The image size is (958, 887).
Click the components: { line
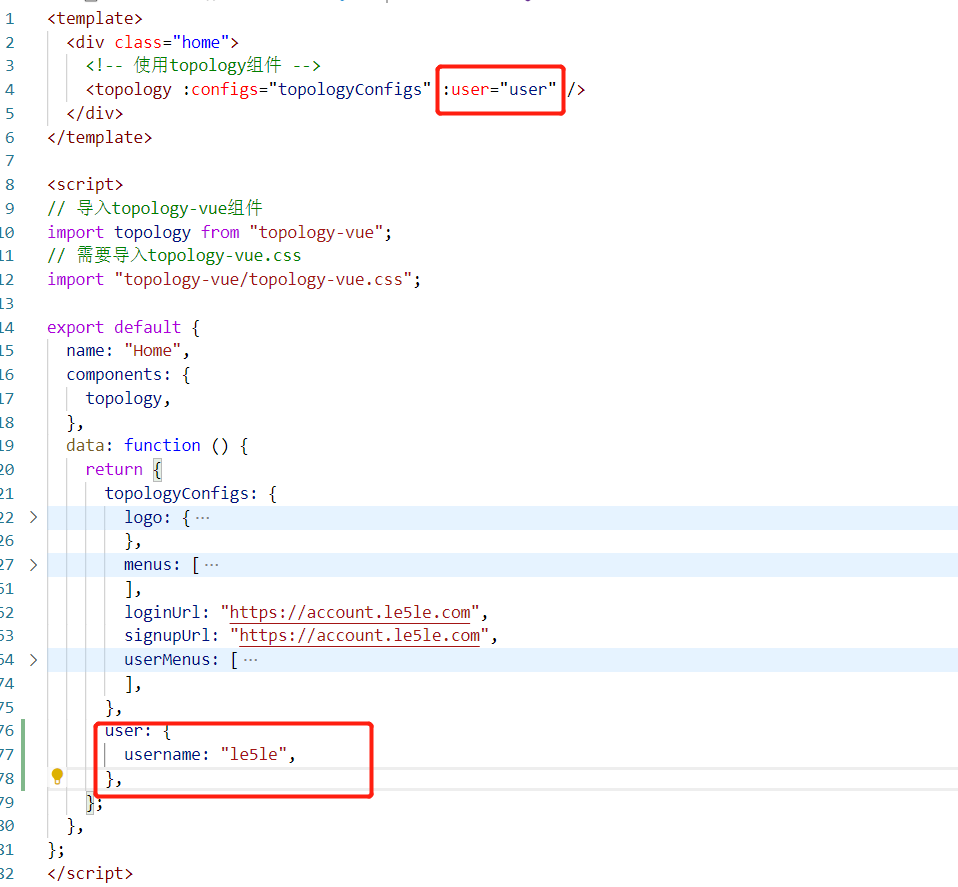coord(128,374)
